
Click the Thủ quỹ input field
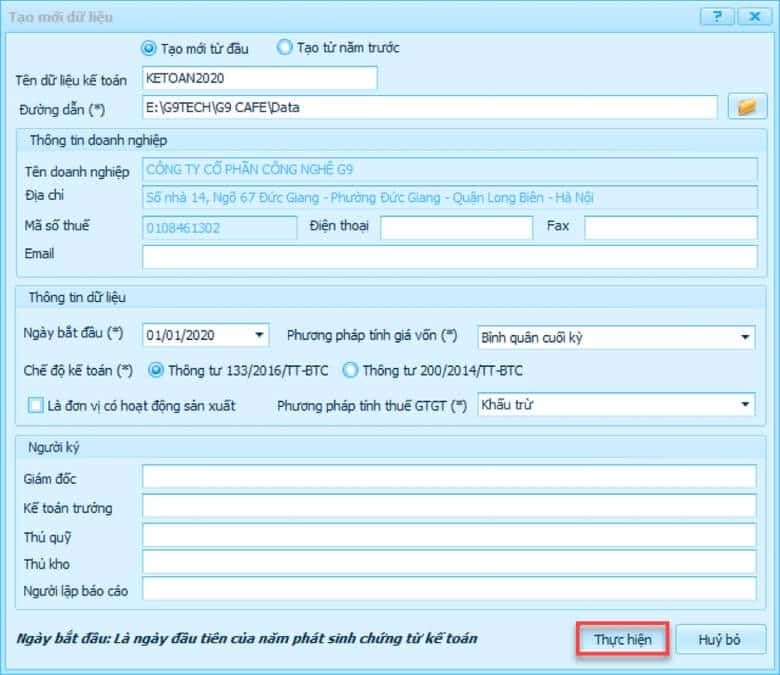point(450,535)
